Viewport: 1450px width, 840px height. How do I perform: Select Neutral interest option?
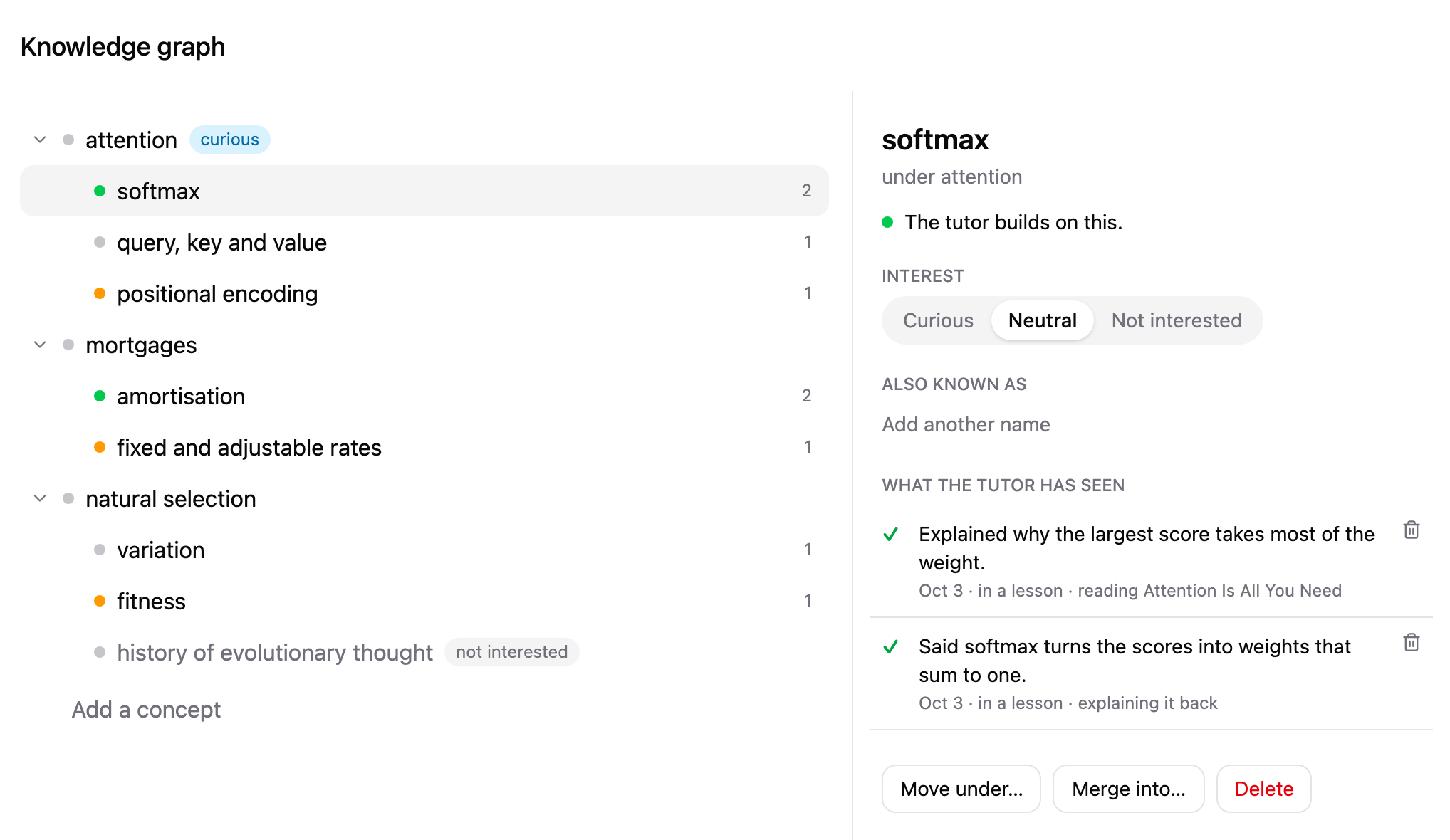point(1042,320)
